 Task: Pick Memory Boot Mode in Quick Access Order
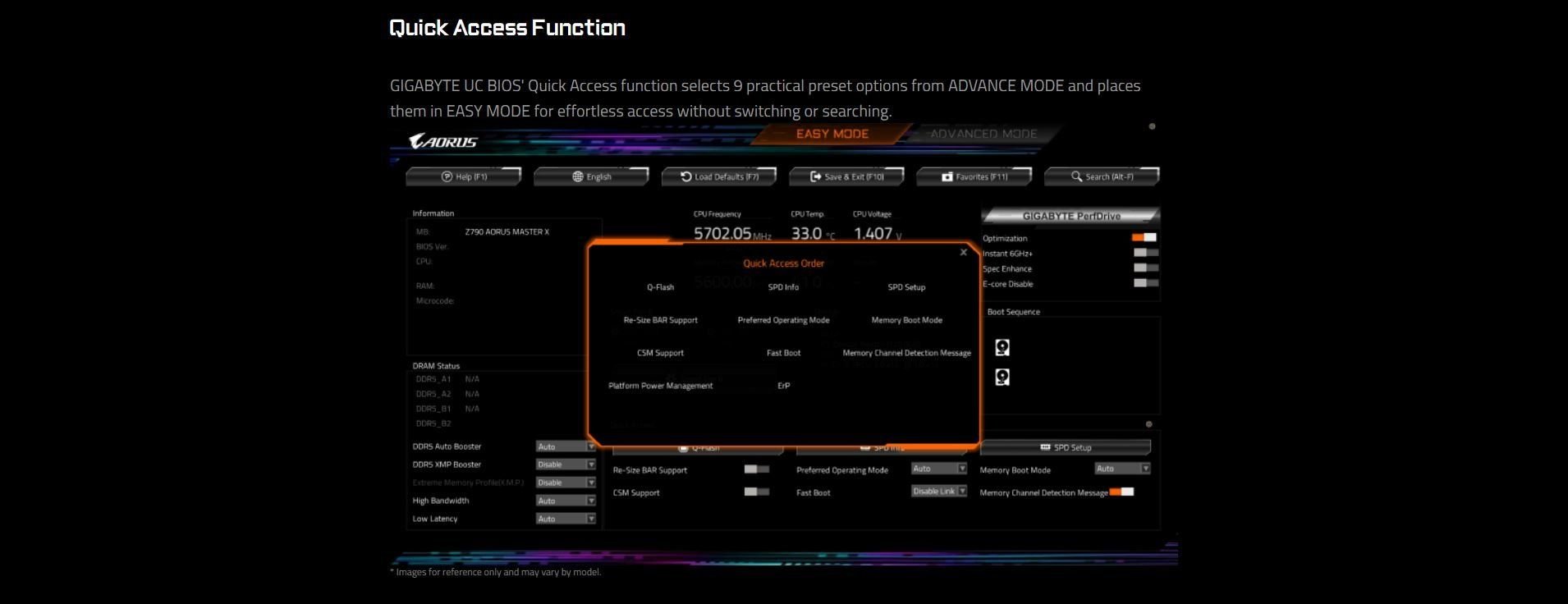[907, 320]
